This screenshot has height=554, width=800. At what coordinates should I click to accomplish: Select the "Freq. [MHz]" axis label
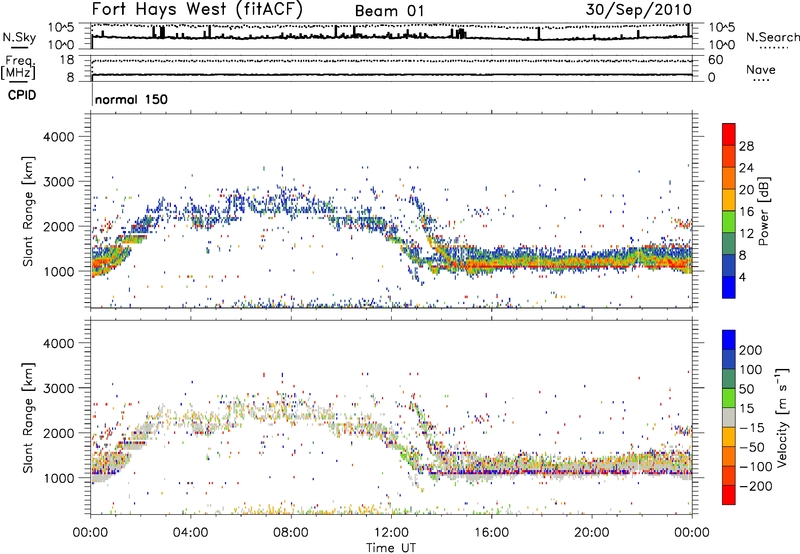point(18,67)
